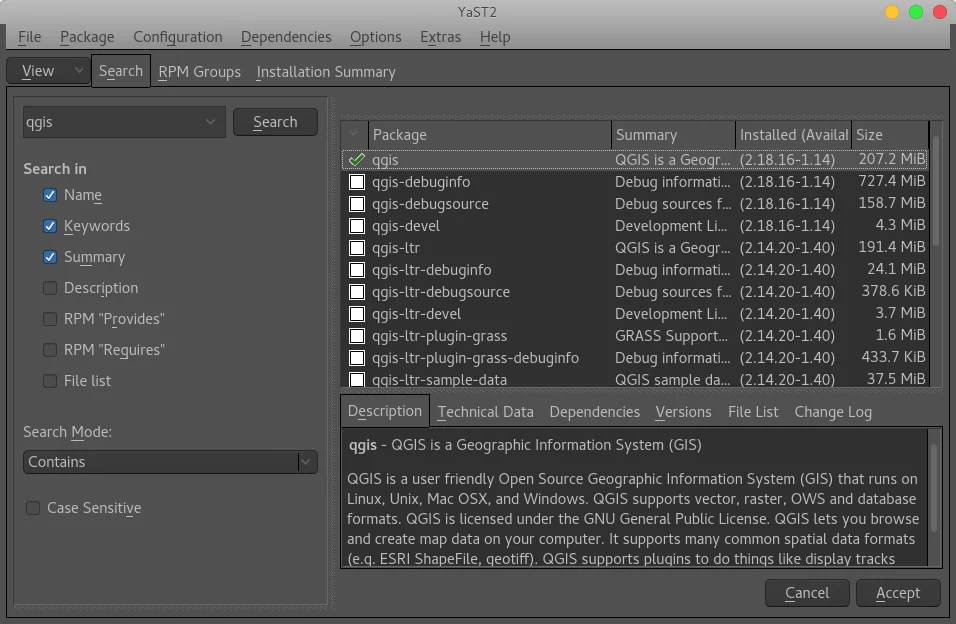Click the Accept button
This screenshot has height=624, width=956.
(x=897, y=593)
